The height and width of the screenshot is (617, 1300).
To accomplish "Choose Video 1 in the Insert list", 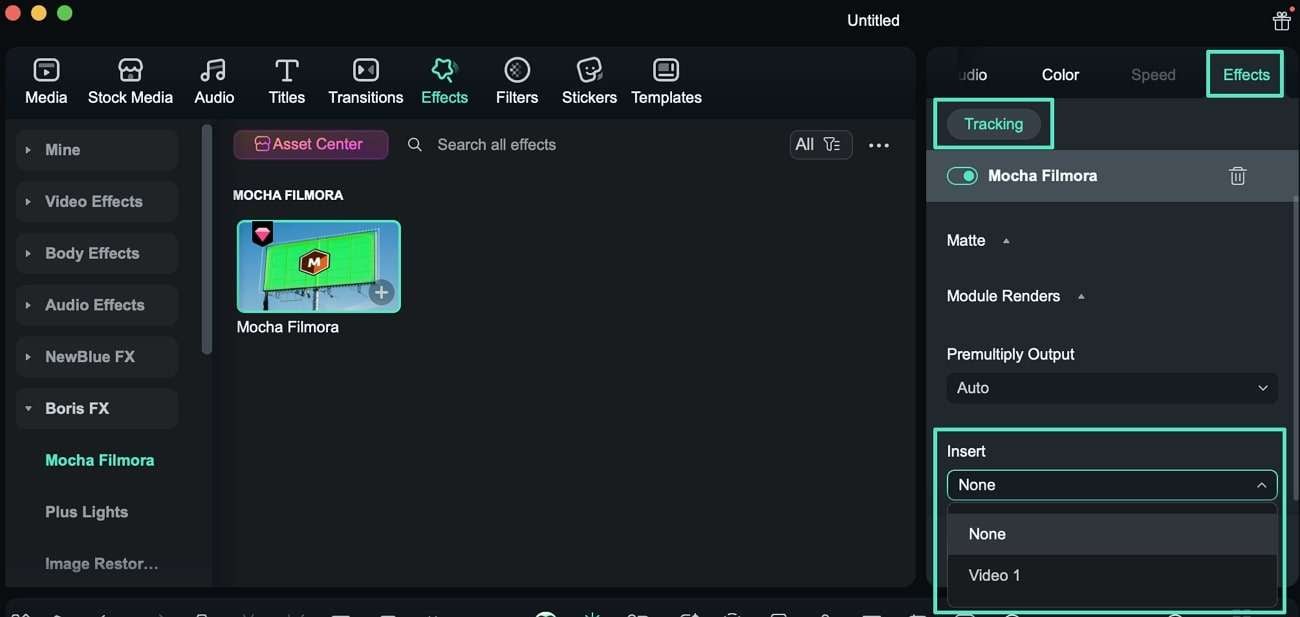I will point(1112,576).
